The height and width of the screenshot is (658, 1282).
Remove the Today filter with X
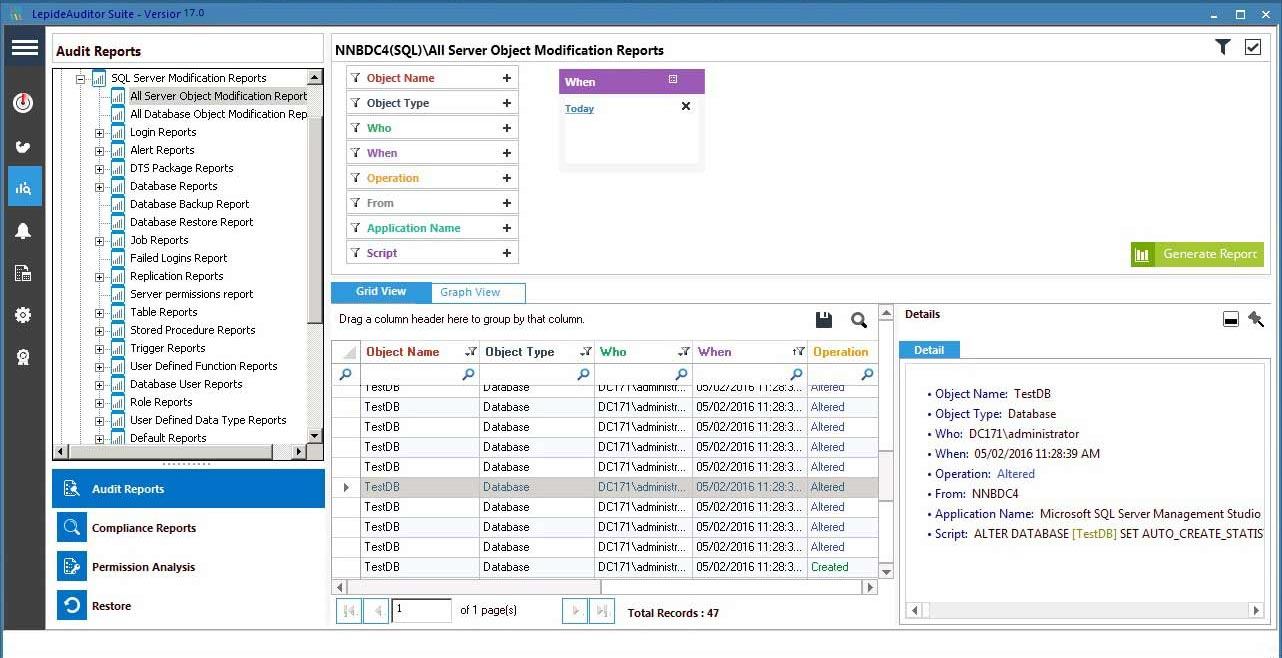[686, 106]
